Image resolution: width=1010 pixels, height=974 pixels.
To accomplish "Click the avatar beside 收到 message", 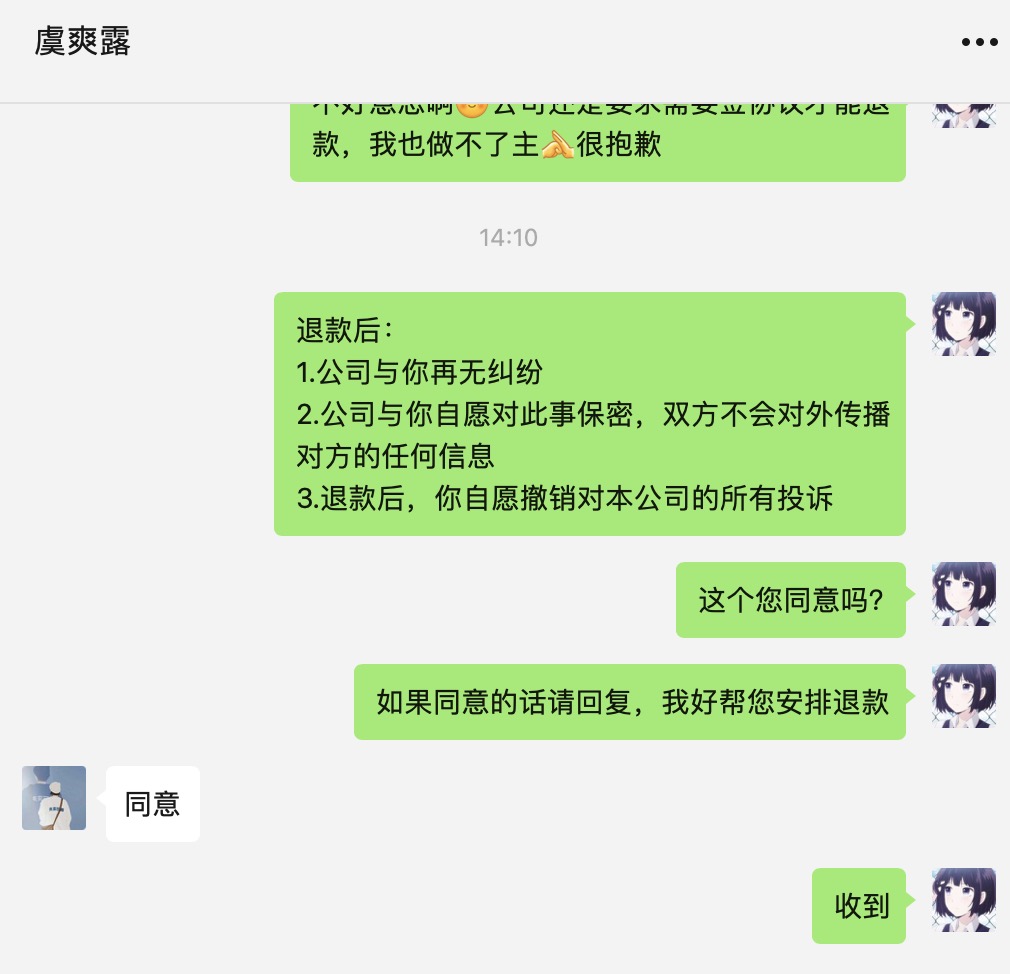I will tap(964, 900).
